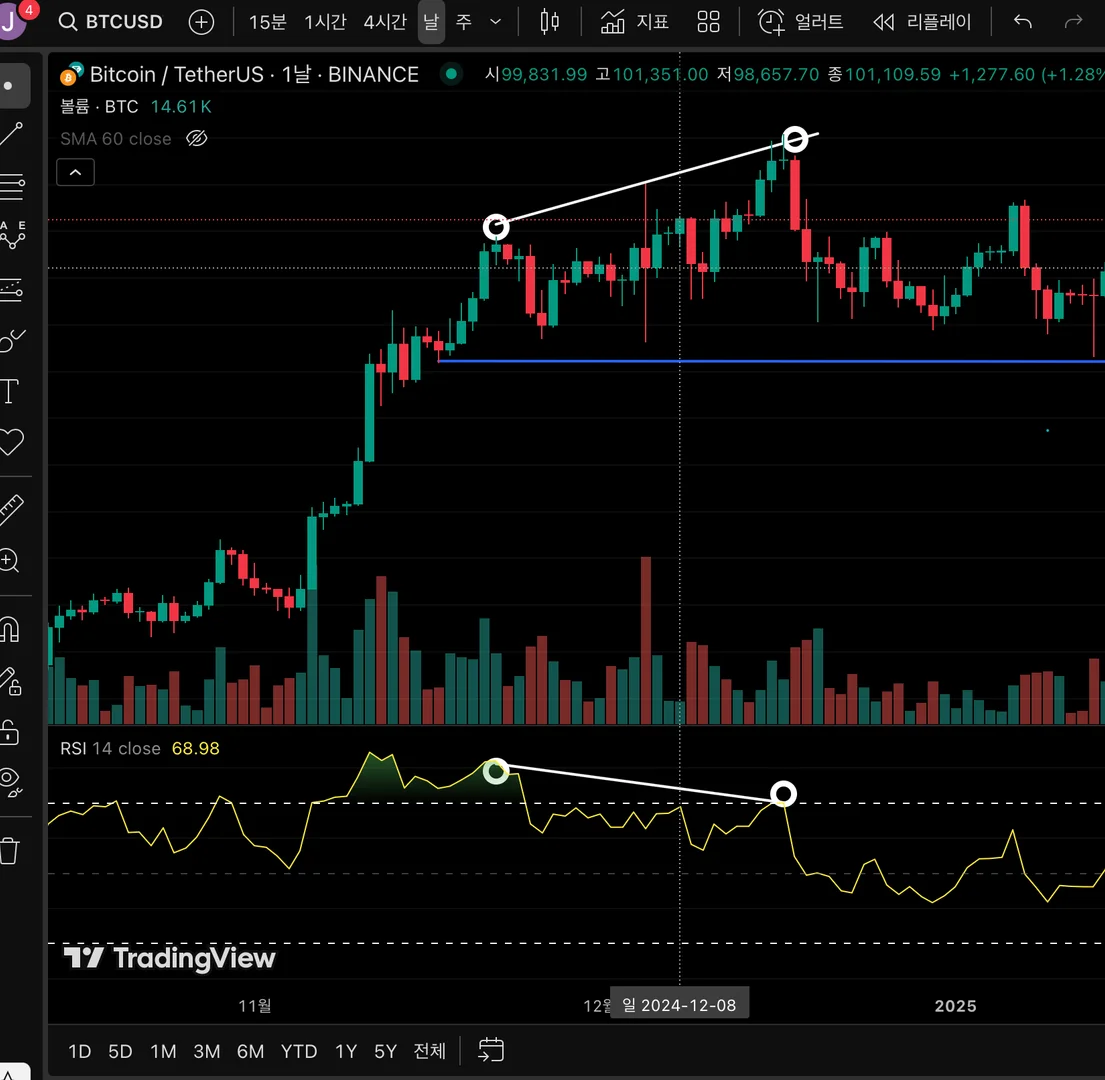Set range to 5D

[121, 1051]
